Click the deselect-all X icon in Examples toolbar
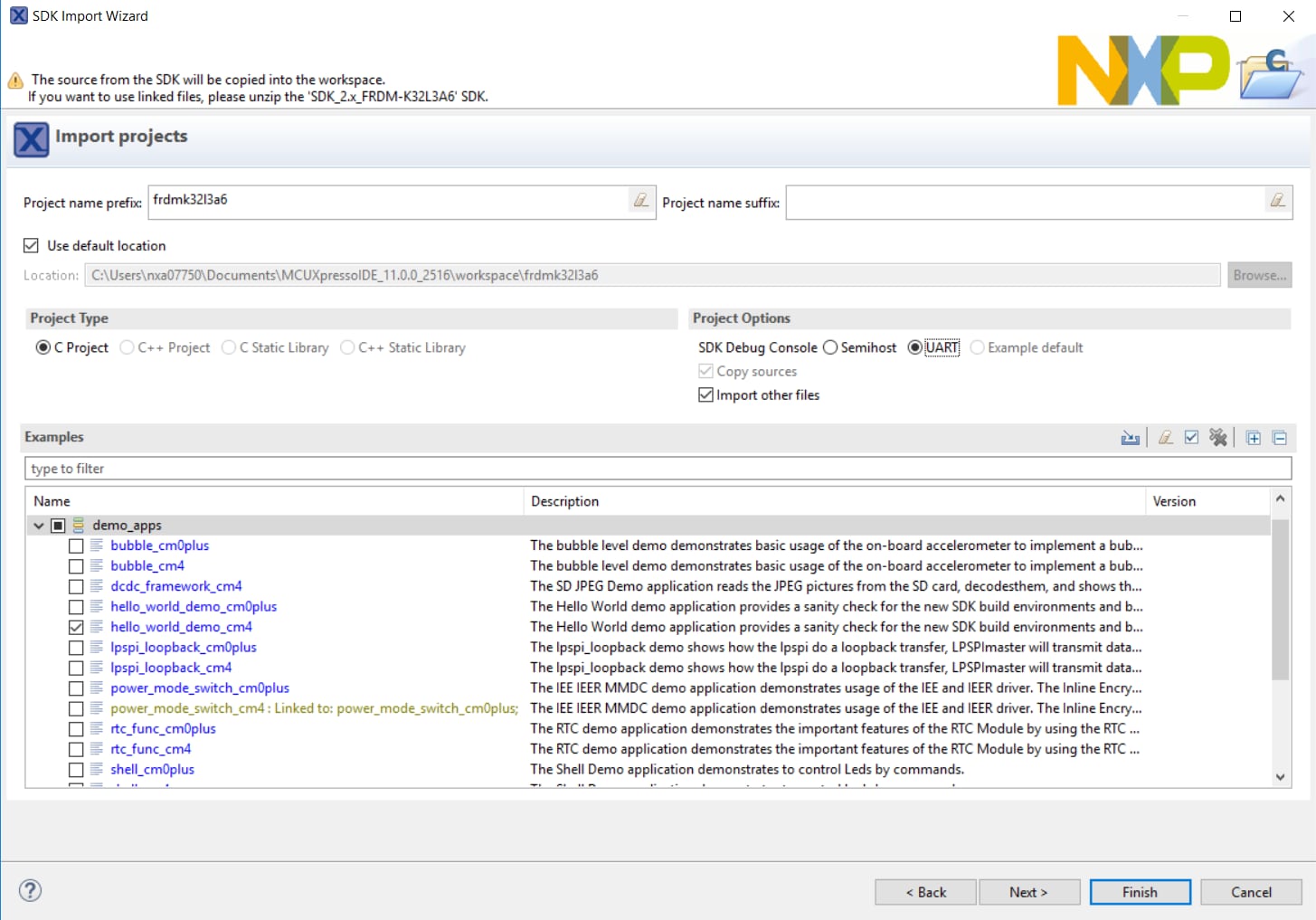Image resolution: width=1316 pixels, height=920 pixels. (1218, 438)
